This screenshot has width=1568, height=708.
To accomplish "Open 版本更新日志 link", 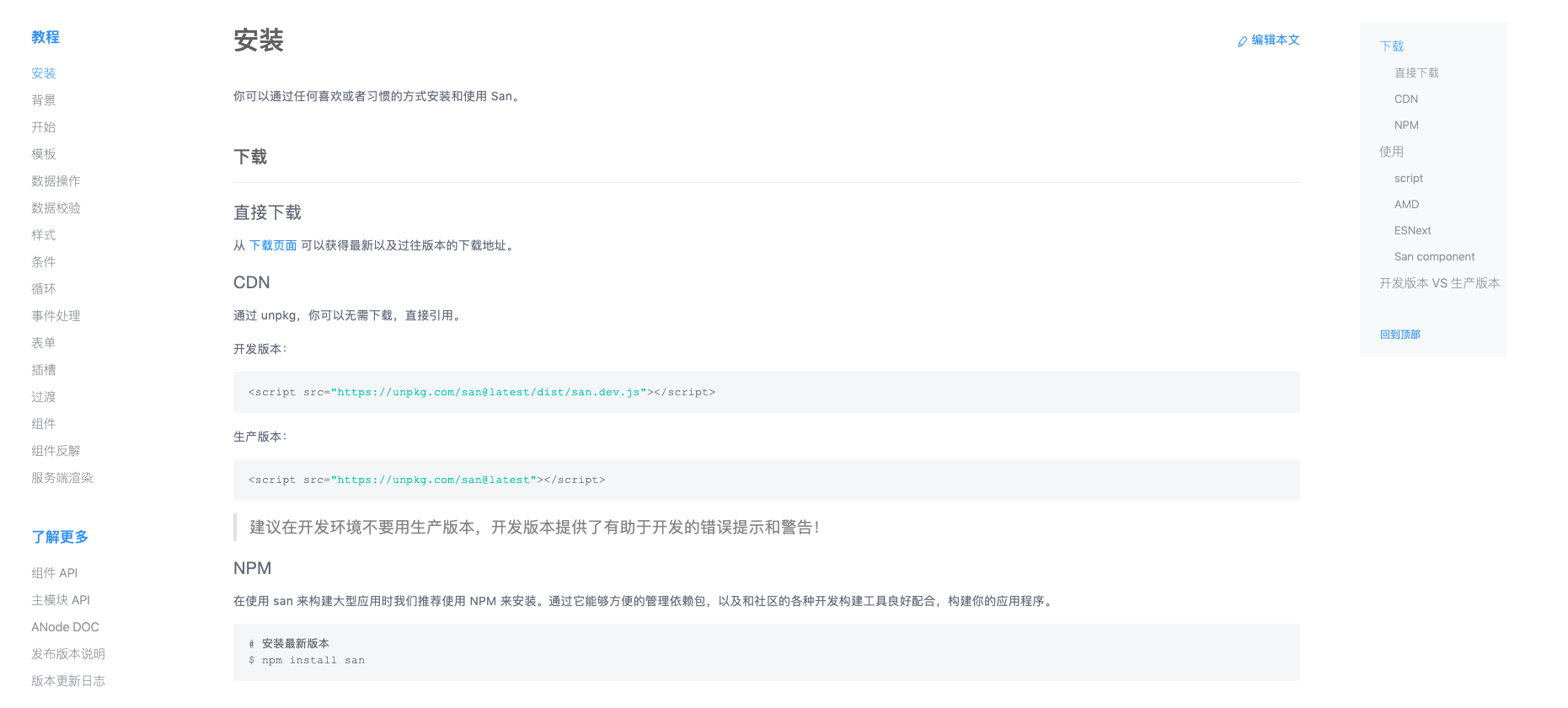I will [x=68, y=681].
